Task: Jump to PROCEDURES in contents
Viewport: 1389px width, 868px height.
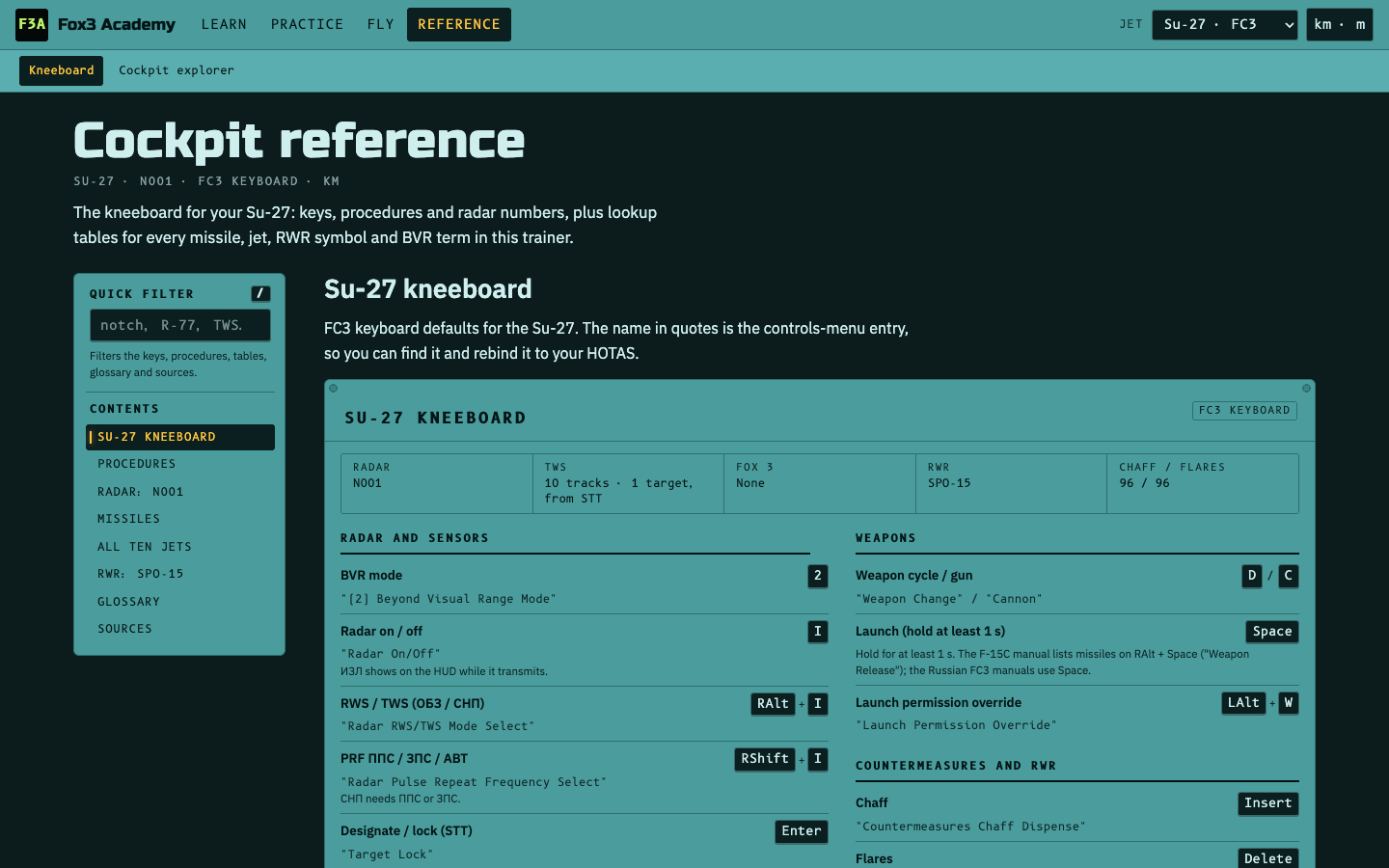Action: (180, 464)
